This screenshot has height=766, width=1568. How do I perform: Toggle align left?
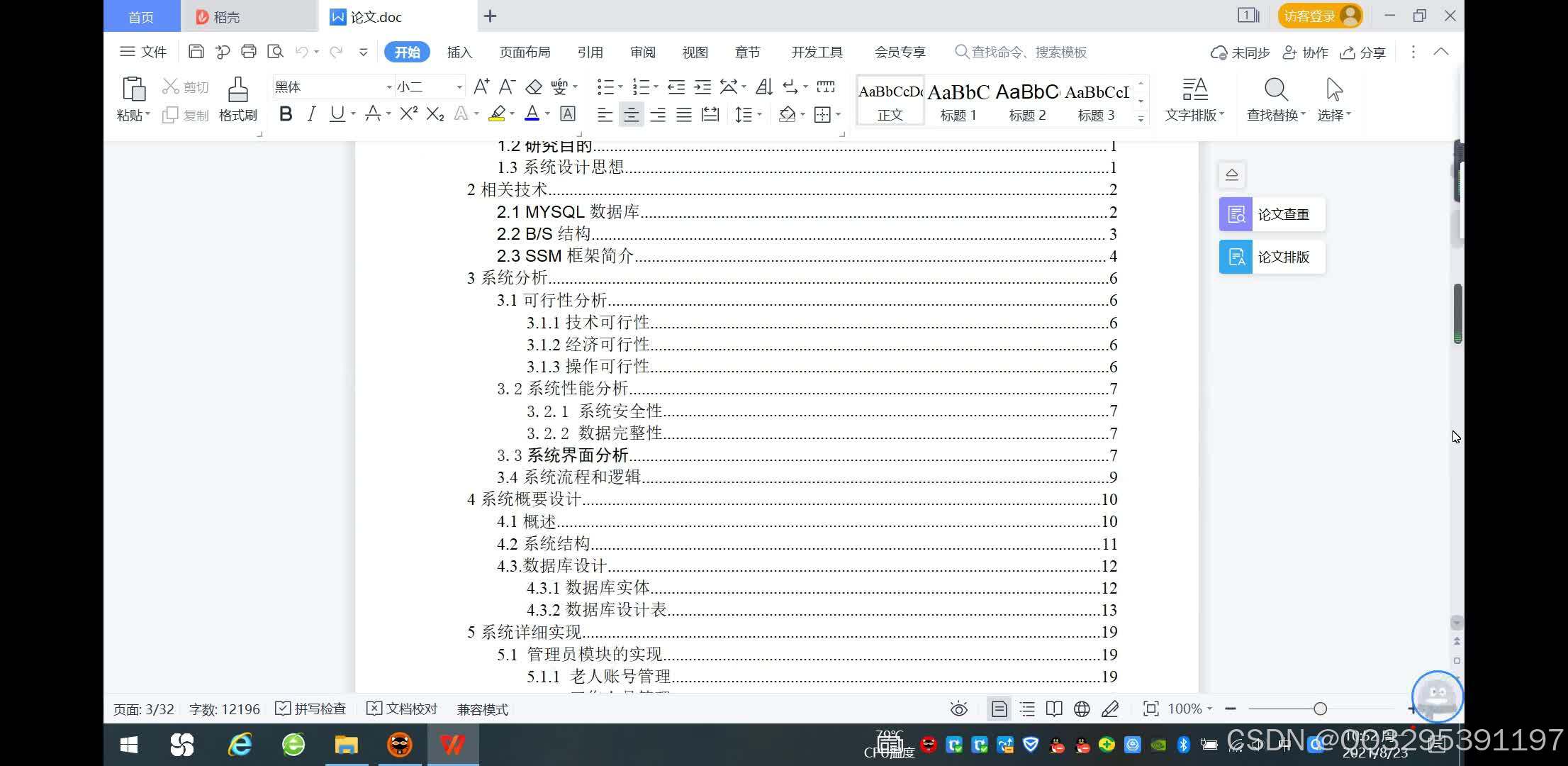click(605, 114)
